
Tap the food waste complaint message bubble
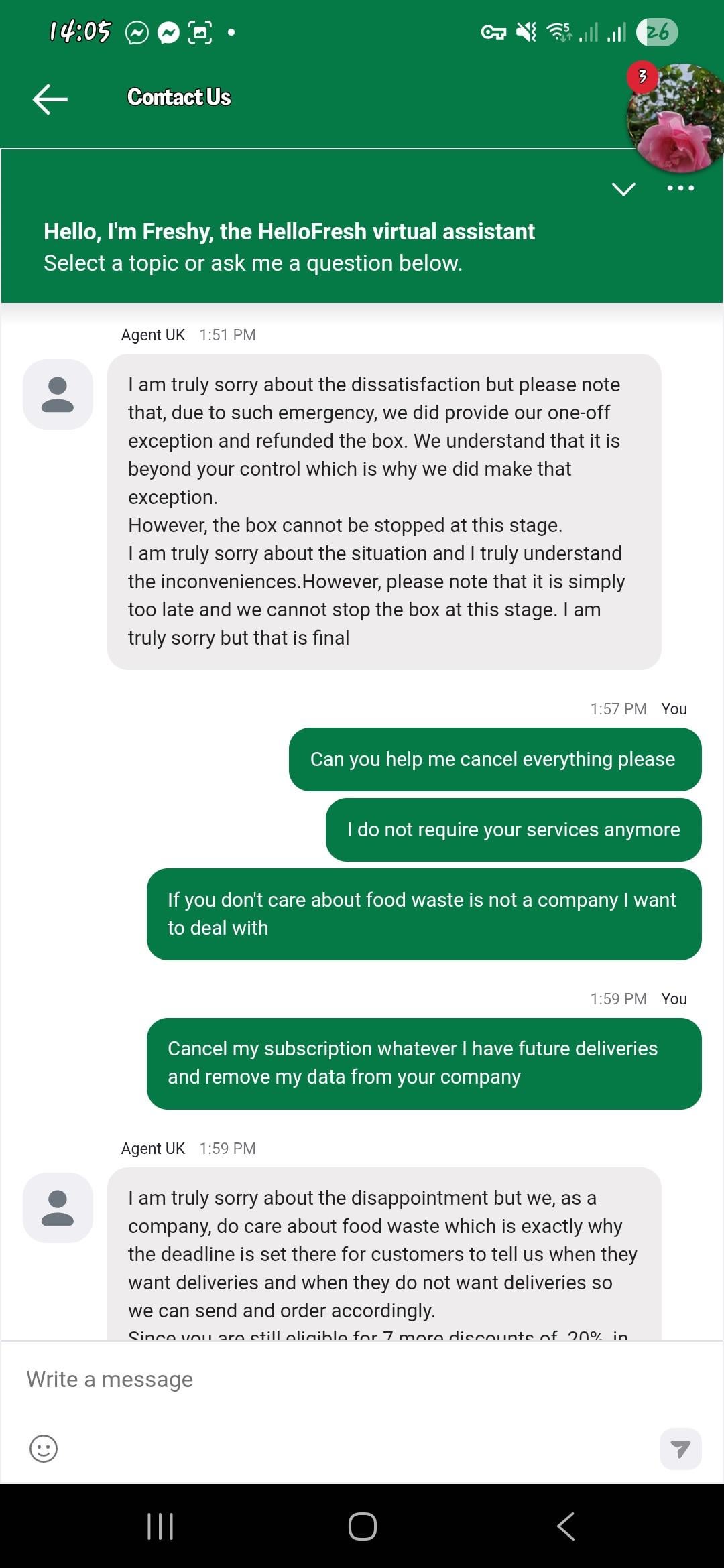(424, 914)
